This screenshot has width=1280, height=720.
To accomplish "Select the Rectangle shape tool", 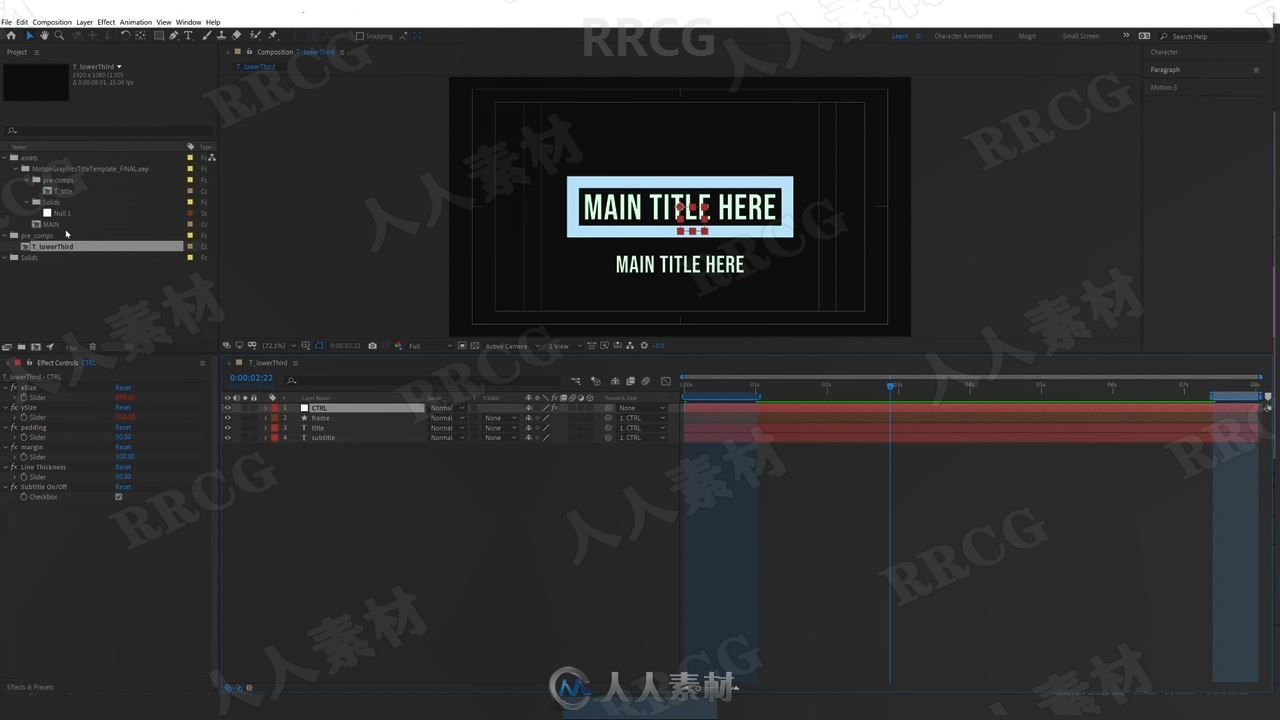I will coord(159,35).
